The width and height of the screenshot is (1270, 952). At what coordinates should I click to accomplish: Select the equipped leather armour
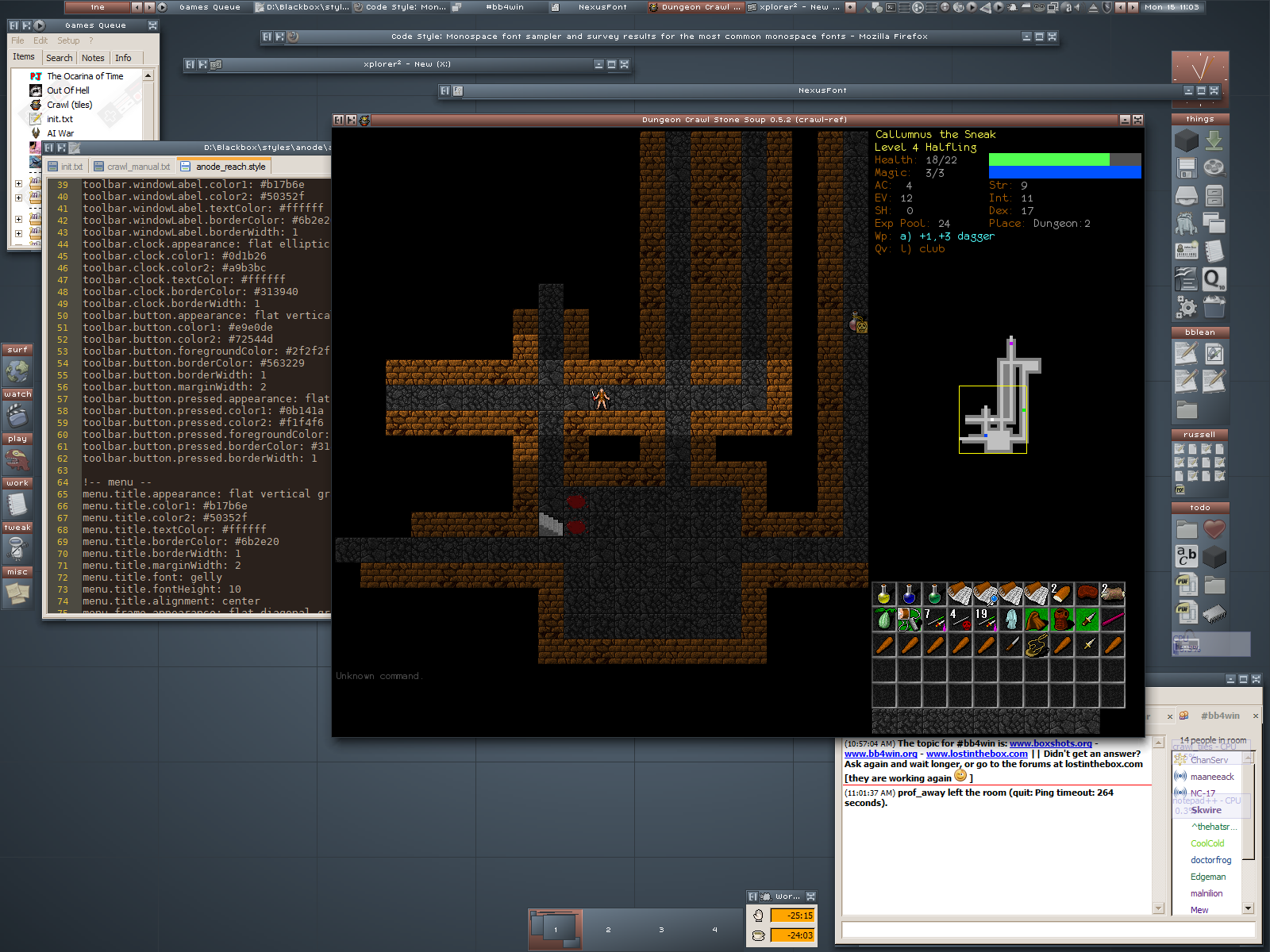[1062, 620]
